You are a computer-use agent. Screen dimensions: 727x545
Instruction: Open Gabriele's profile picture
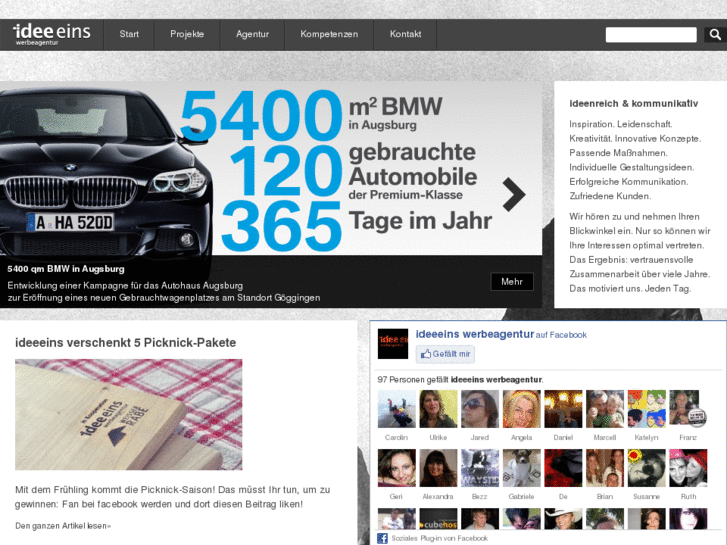tap(522, 468)
